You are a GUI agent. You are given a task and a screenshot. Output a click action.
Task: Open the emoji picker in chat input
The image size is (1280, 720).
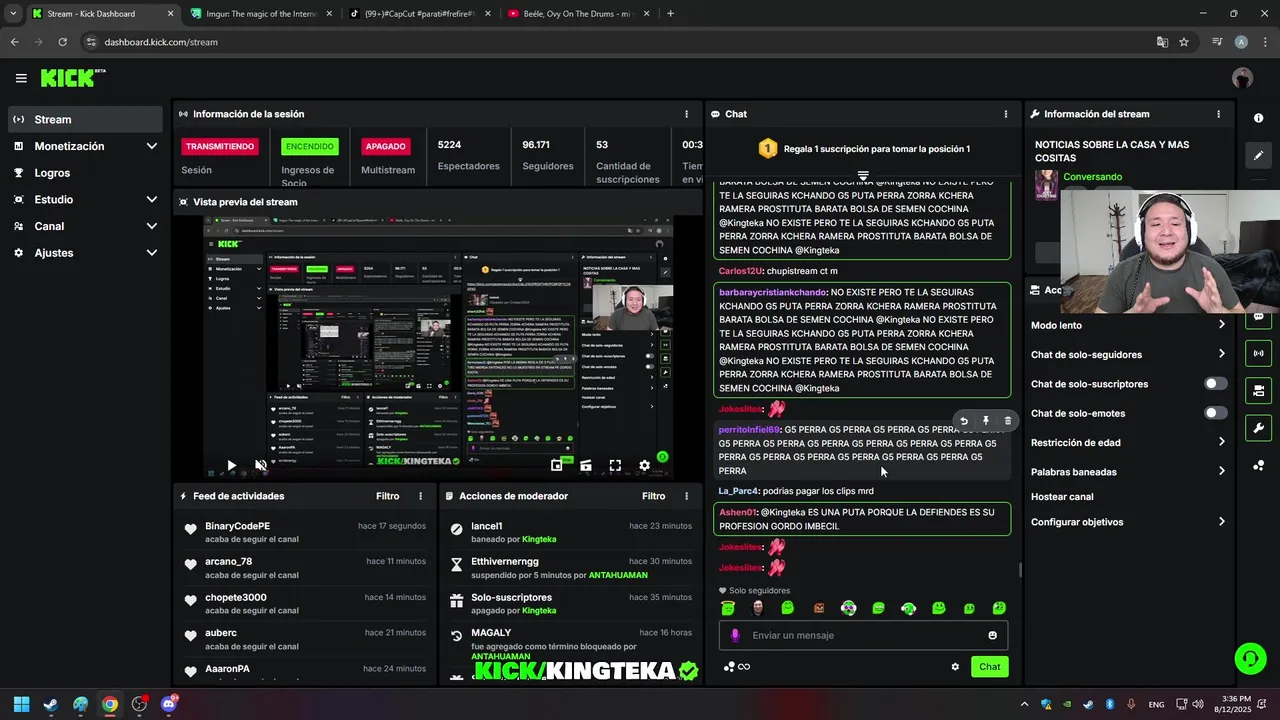[x=992, y=635]
